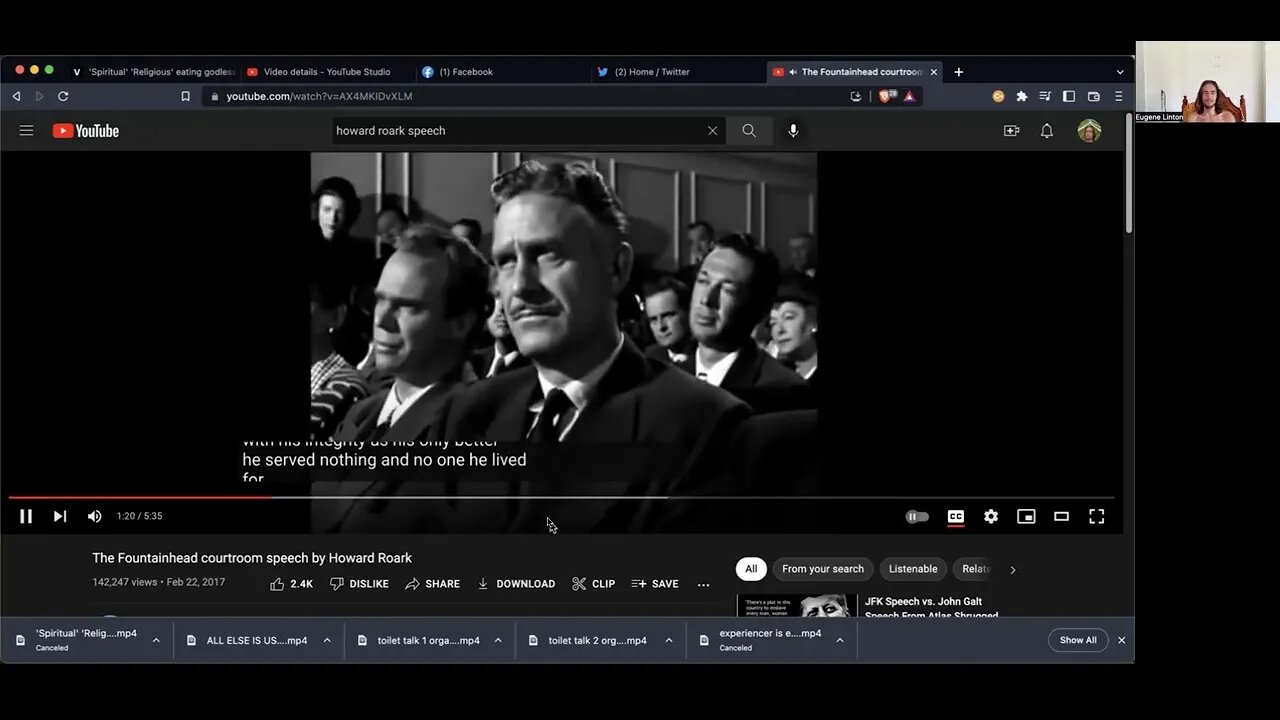The width and height of the screenshot is (1280, 720).
Task: Expand options for toilet talk 2 download
Action: tap(669, 640)
